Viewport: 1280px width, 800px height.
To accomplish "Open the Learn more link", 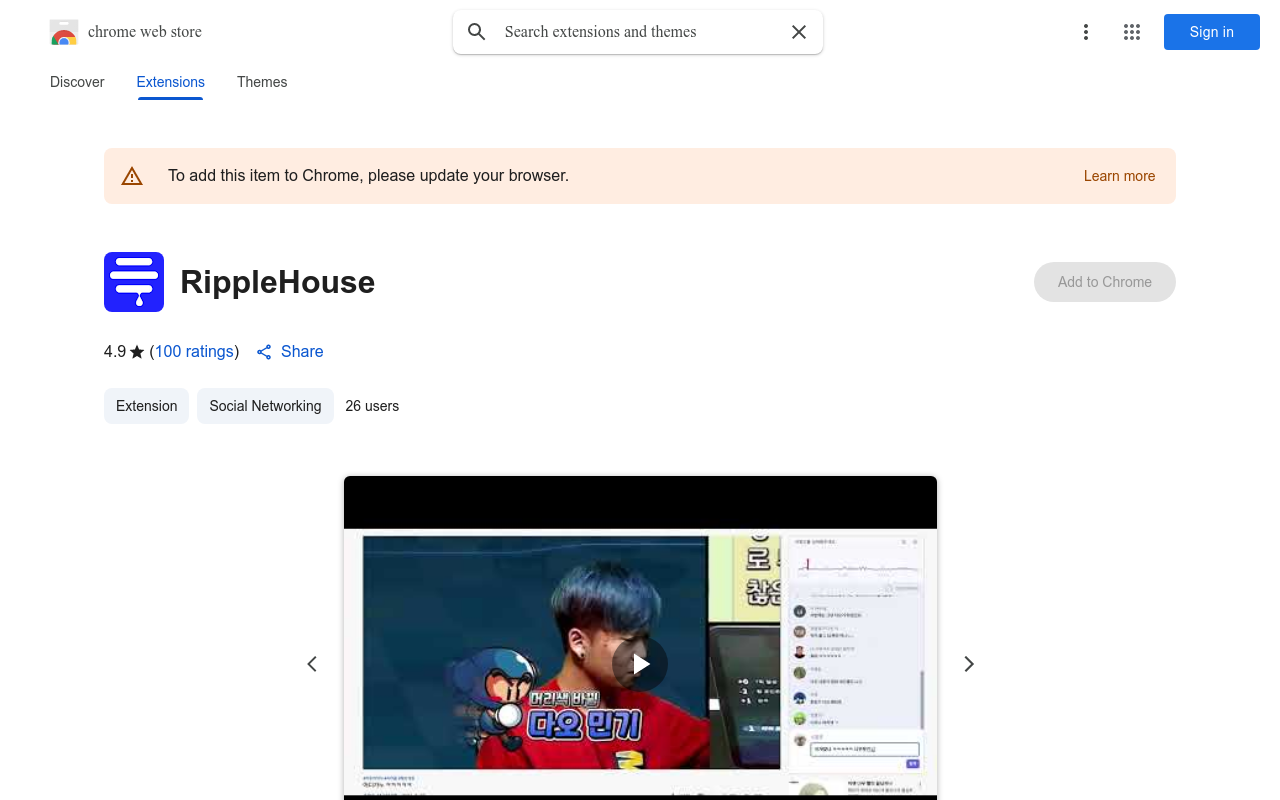I will pyautogui.click(x=1119, y=176).
